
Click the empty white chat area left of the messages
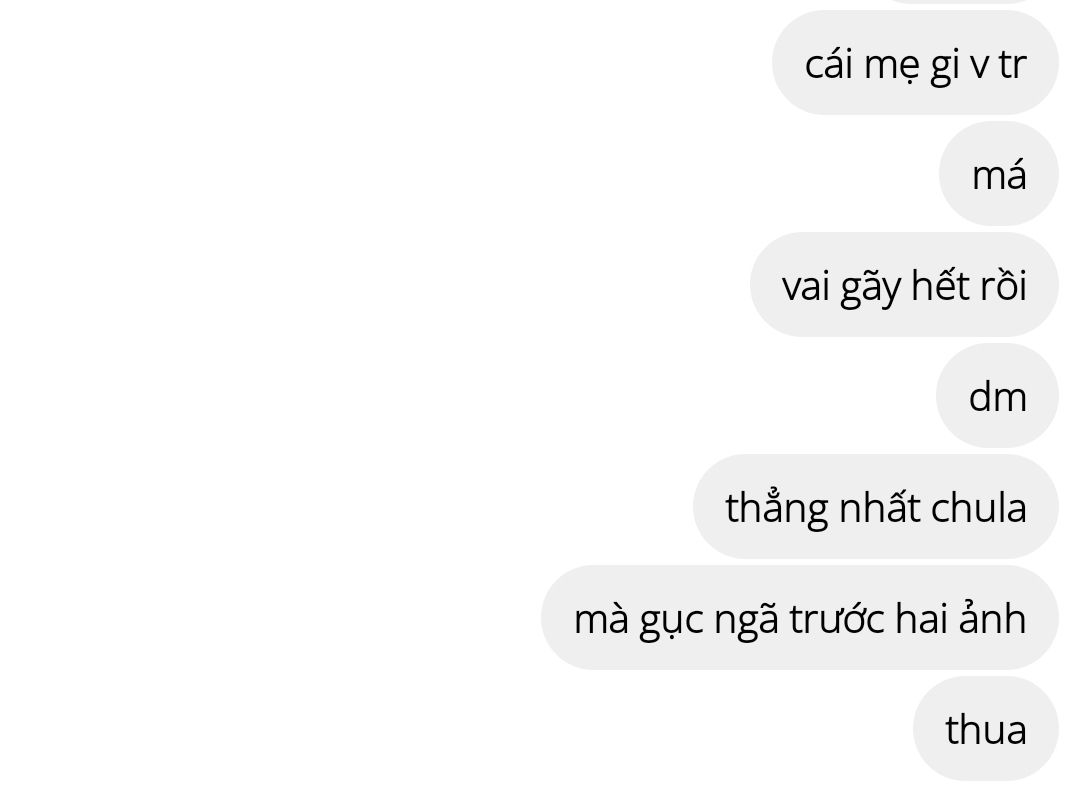pos(276,392)
